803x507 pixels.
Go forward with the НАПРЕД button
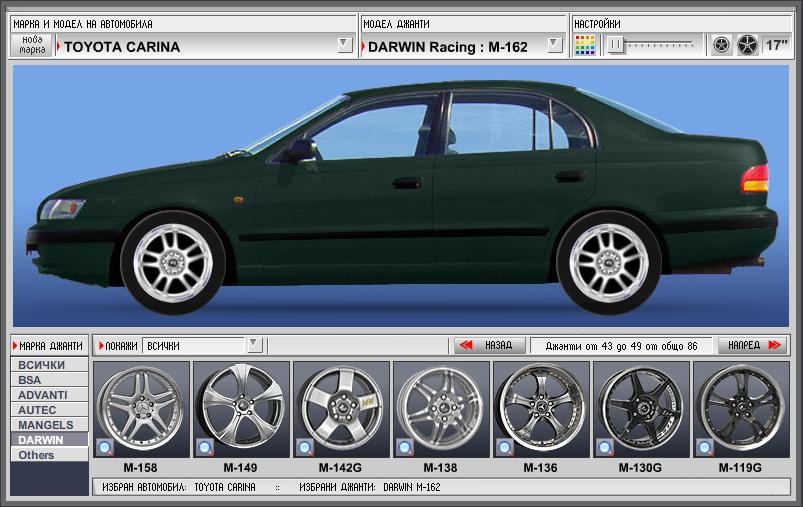[753, 346]
